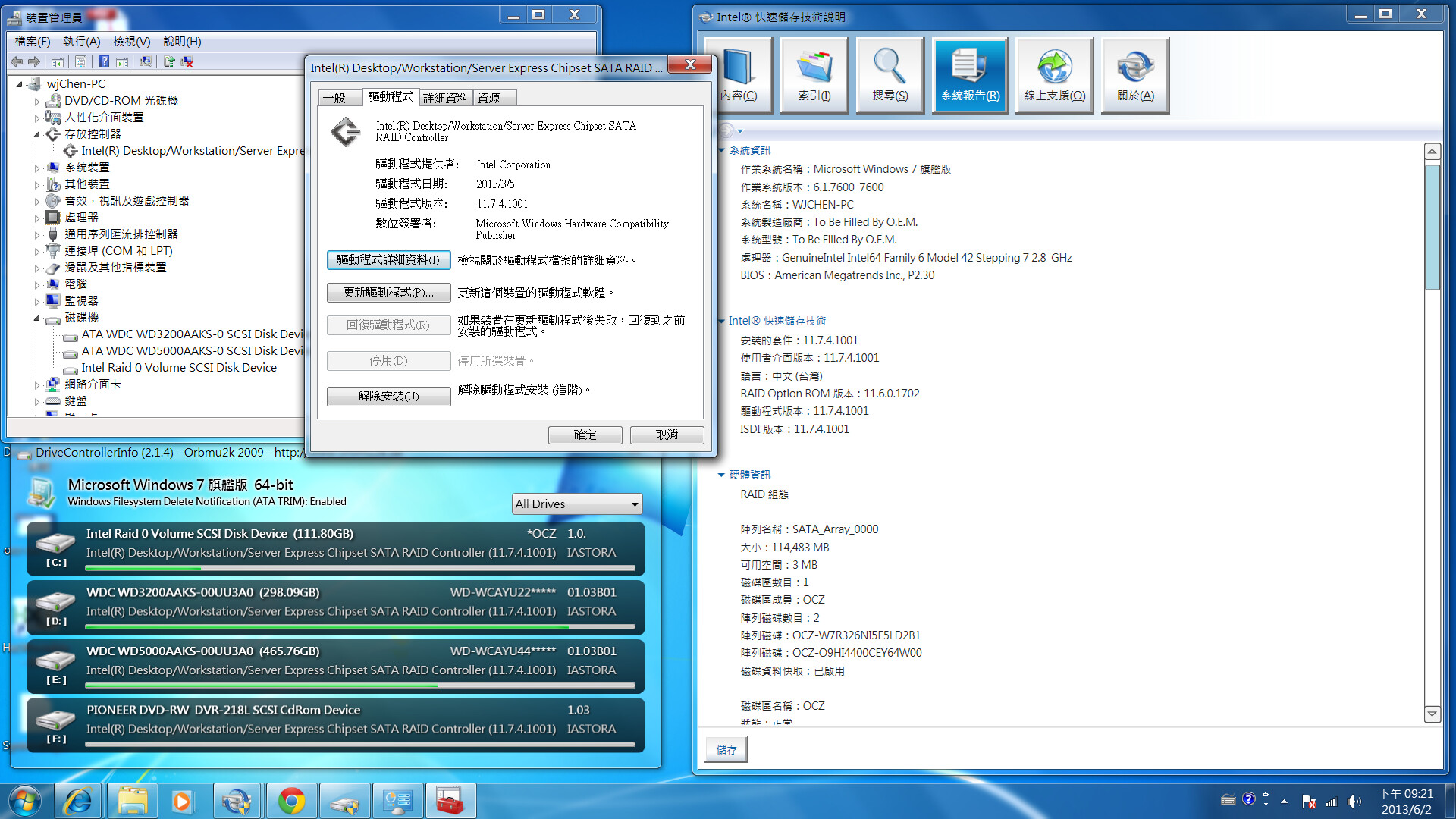
Task: Click the scan for hardware changes icon
Action: [146, 61]
